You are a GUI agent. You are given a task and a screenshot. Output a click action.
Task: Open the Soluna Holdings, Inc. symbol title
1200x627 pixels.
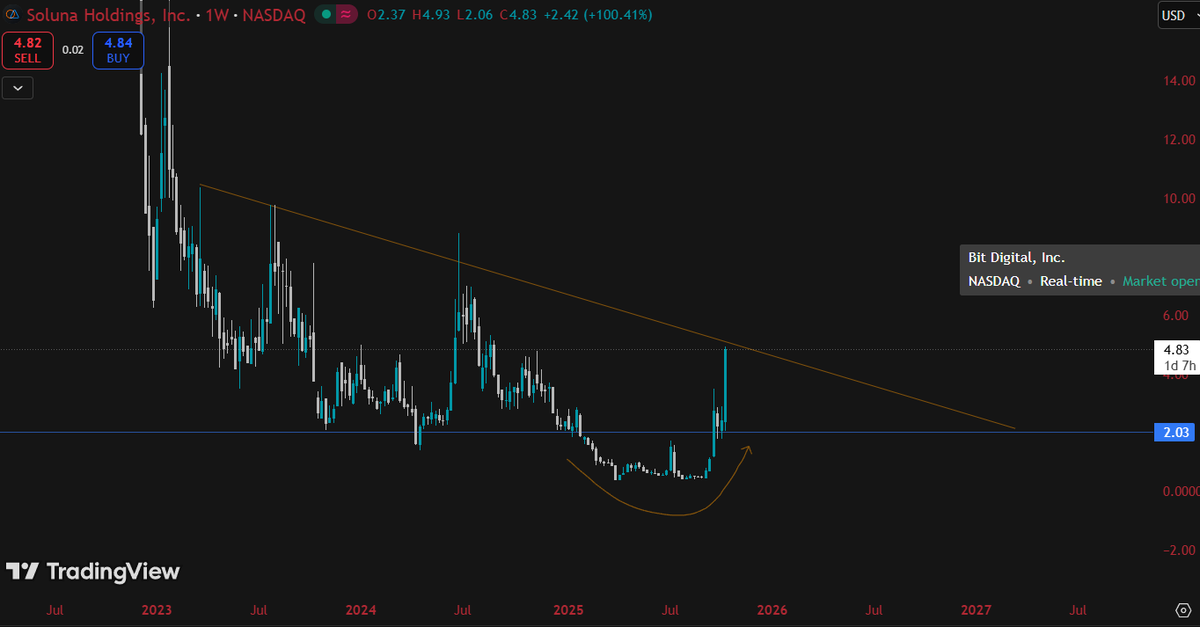109,15
